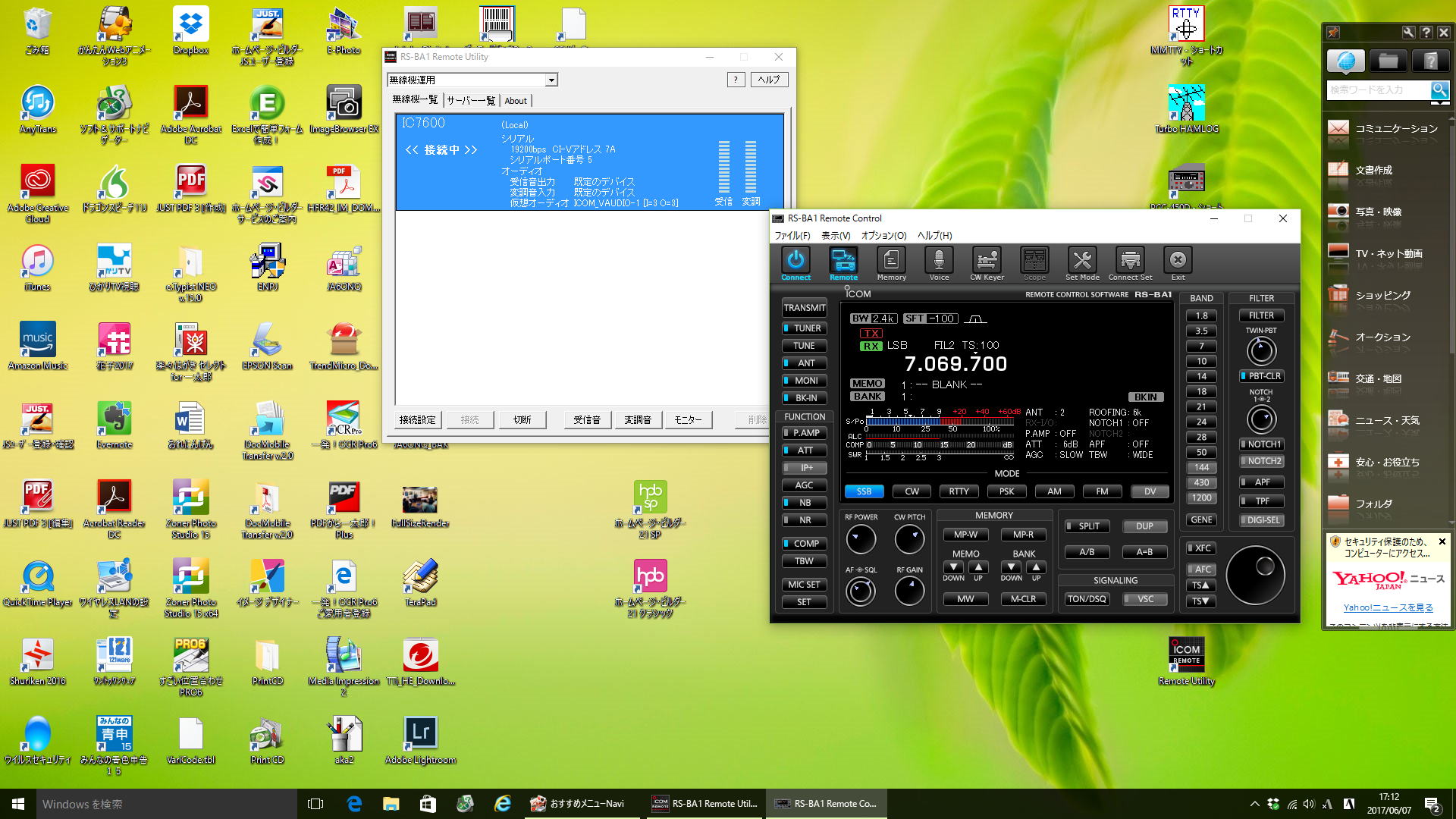Screen dimensions: 1456x819
Task: Select the CW mode button
Action: 912,491
